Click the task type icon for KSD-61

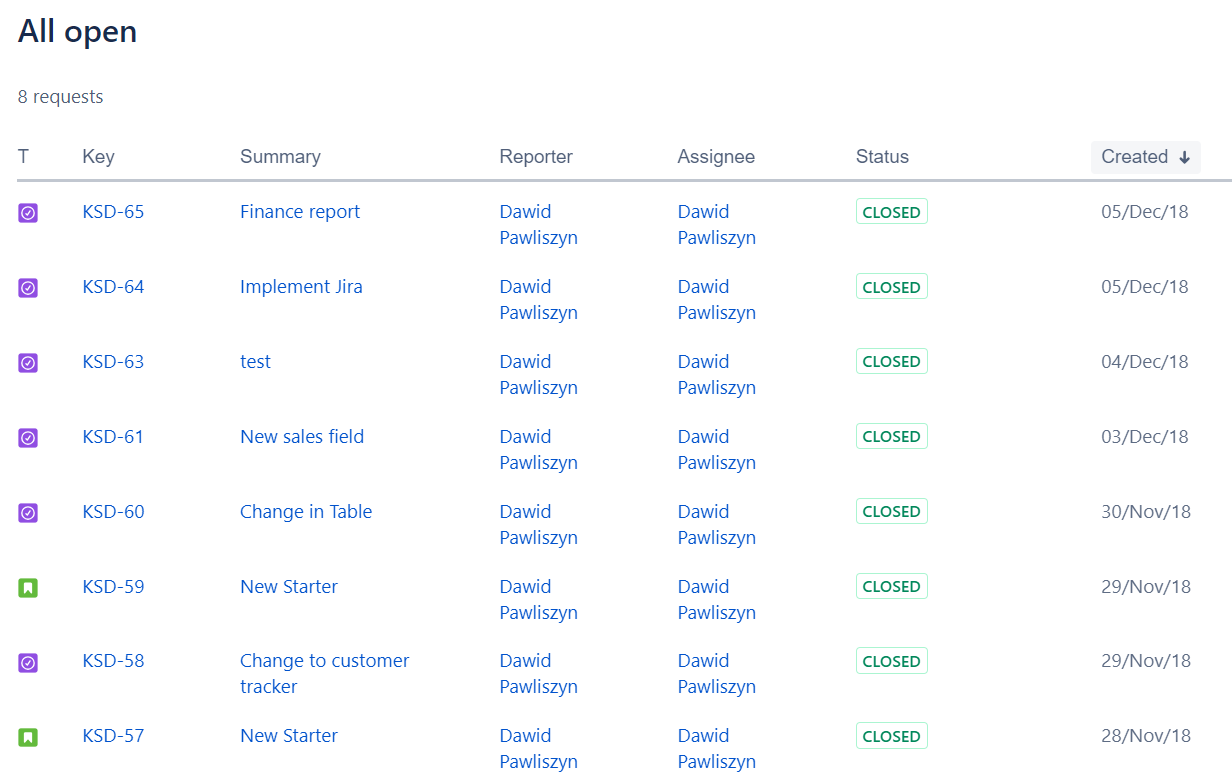(28, 437)
